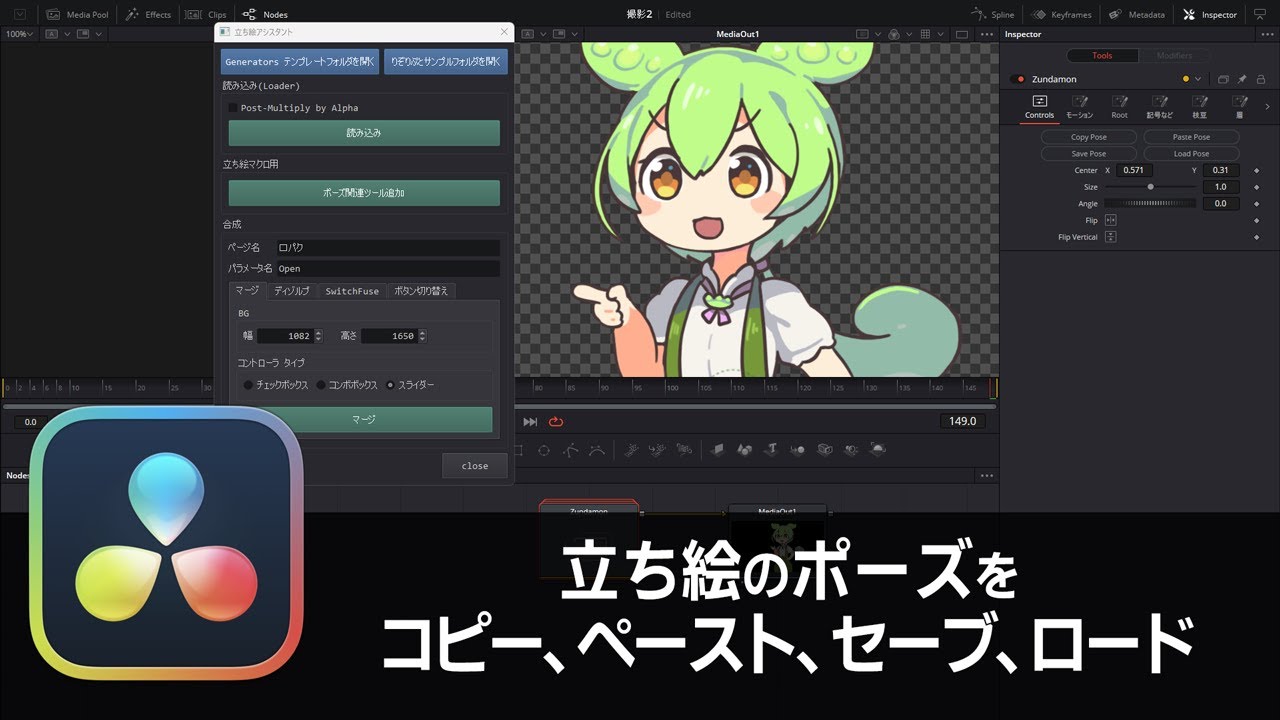1280x720 pixels.
Task: Select the ディゾルブ tab
Action: tap(291, 291)
